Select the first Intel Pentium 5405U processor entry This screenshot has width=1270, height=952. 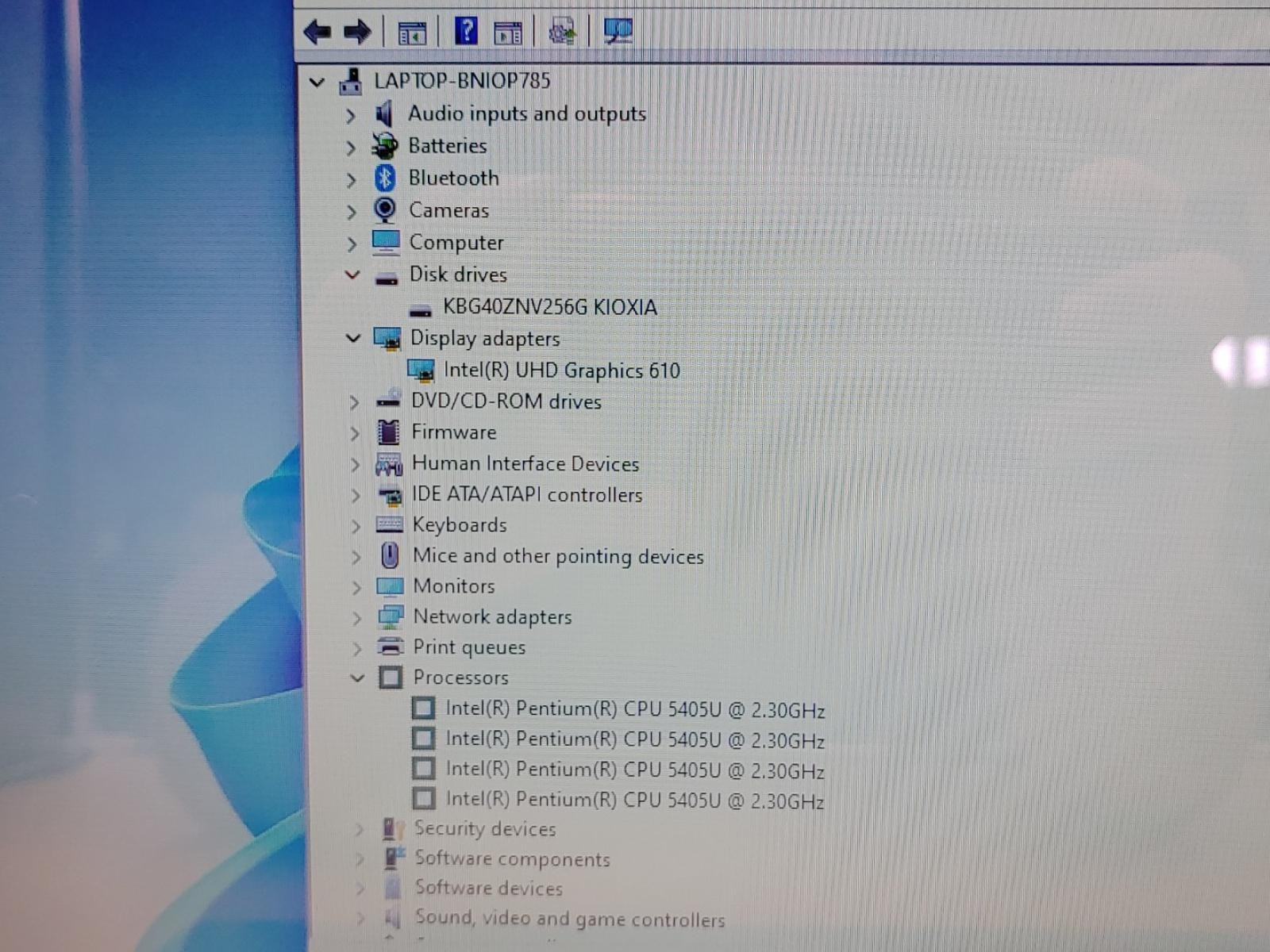coord(635,709)
